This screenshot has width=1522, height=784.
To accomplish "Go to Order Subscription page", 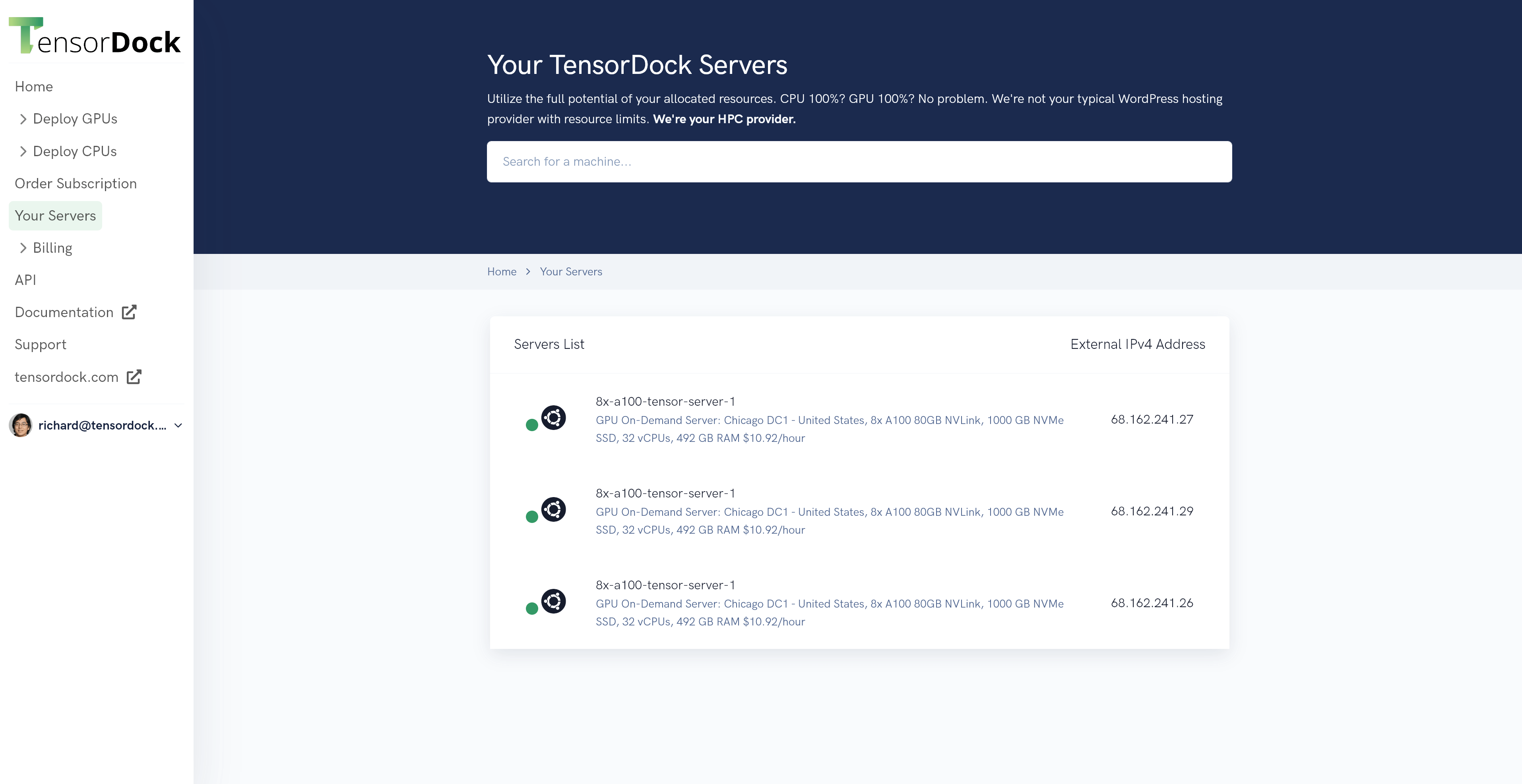I will [x=76, y=184].
